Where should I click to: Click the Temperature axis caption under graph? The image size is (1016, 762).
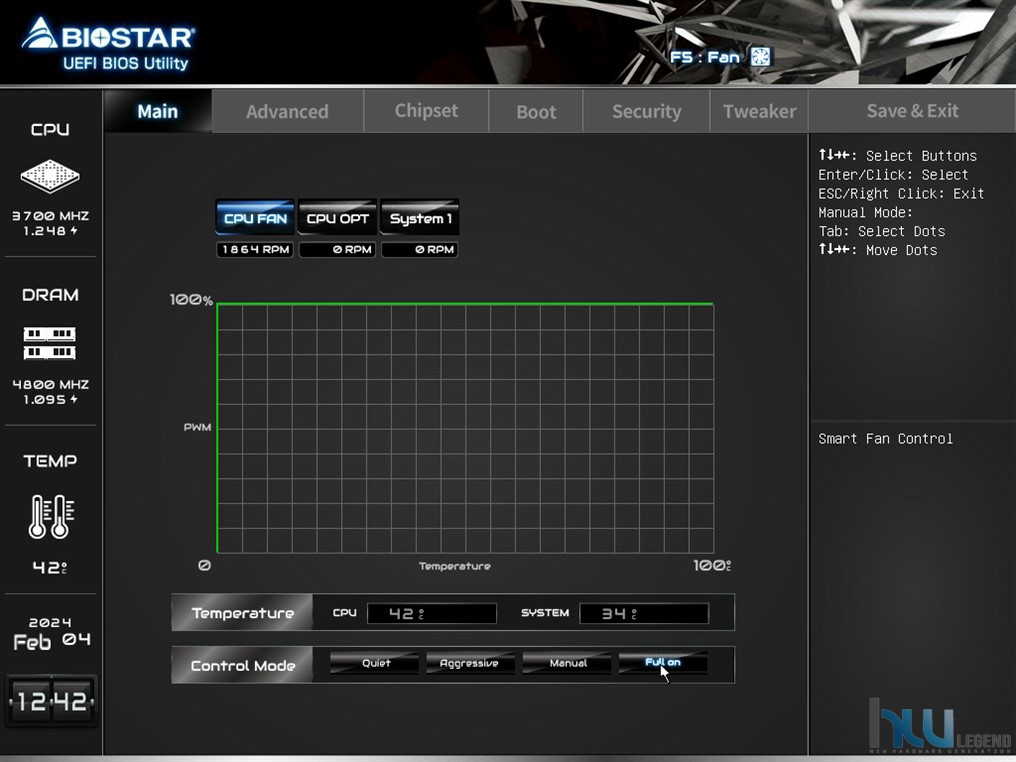pyautogui.click(x=454, y=566)
